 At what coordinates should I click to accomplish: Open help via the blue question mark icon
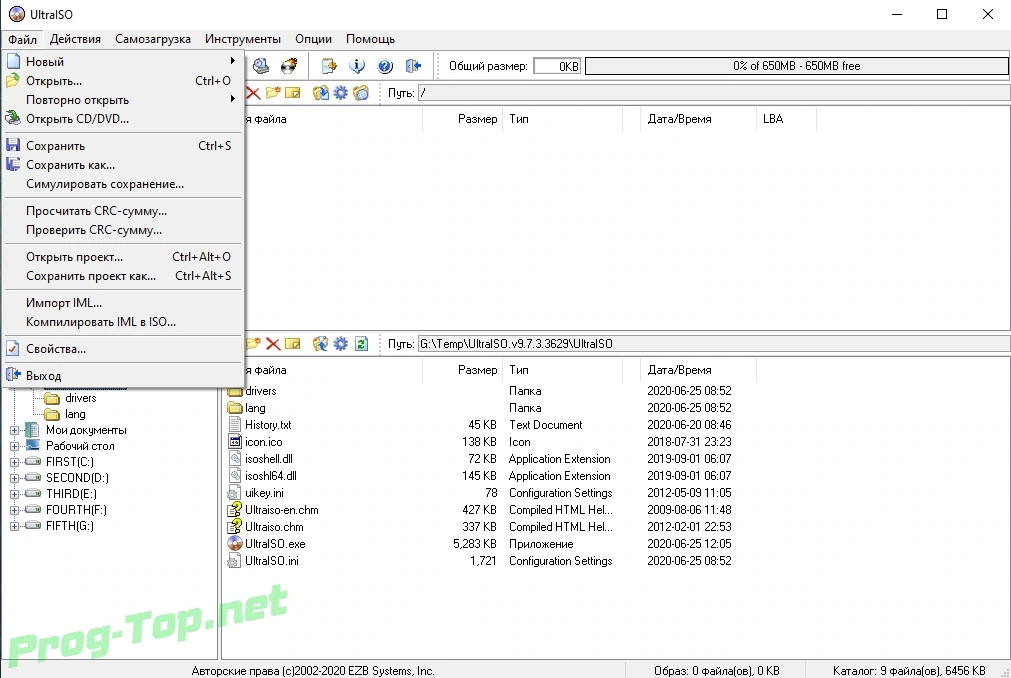tap(385, 66)
